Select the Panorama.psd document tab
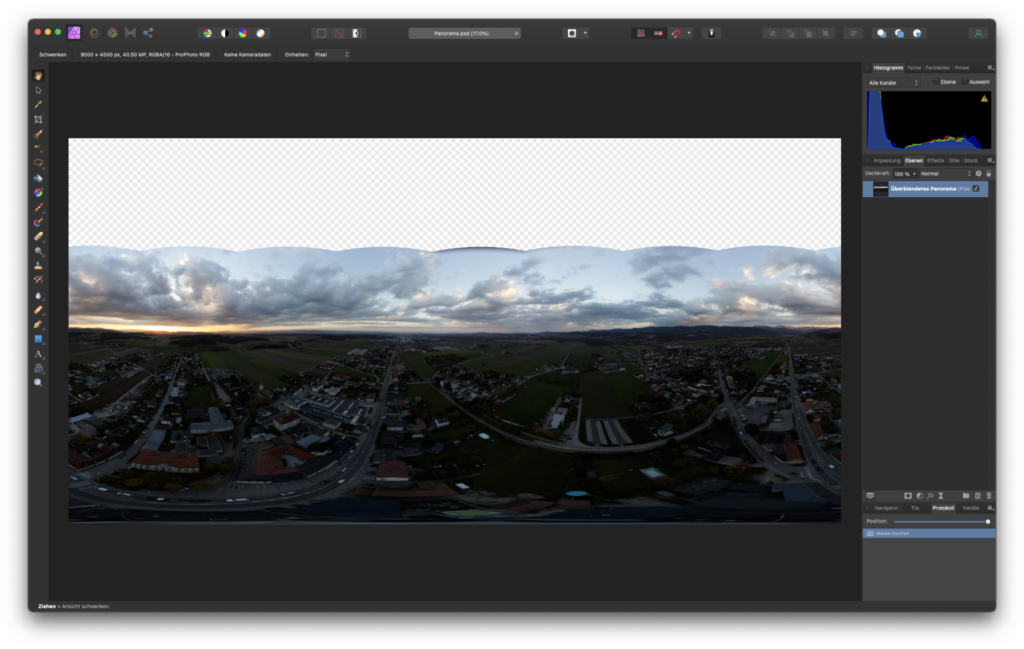This screenshot has width=1024, height=649. point(462,33)
